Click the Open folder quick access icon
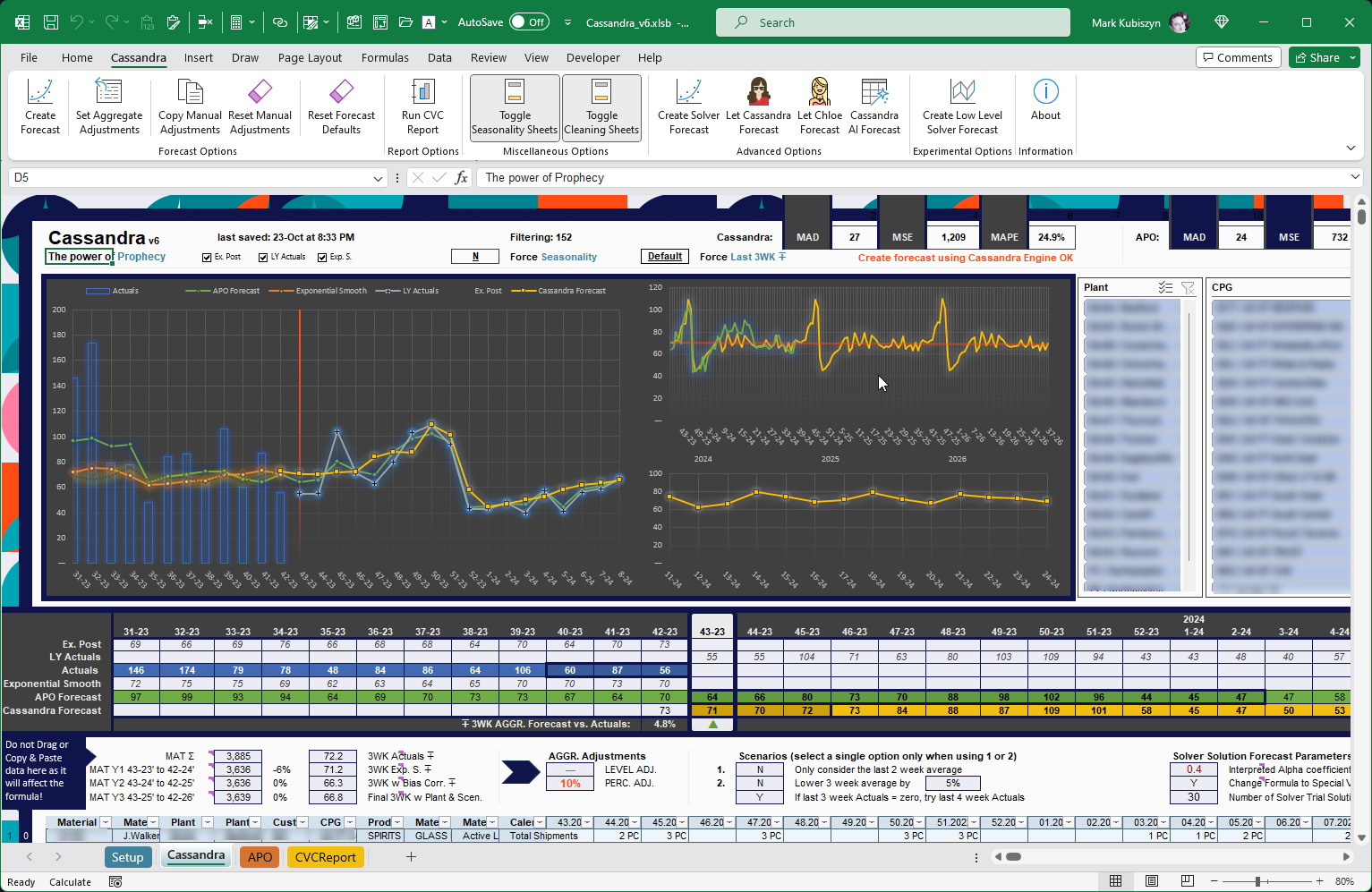This screenshot has height=892, width=1372. pos(405,22)
